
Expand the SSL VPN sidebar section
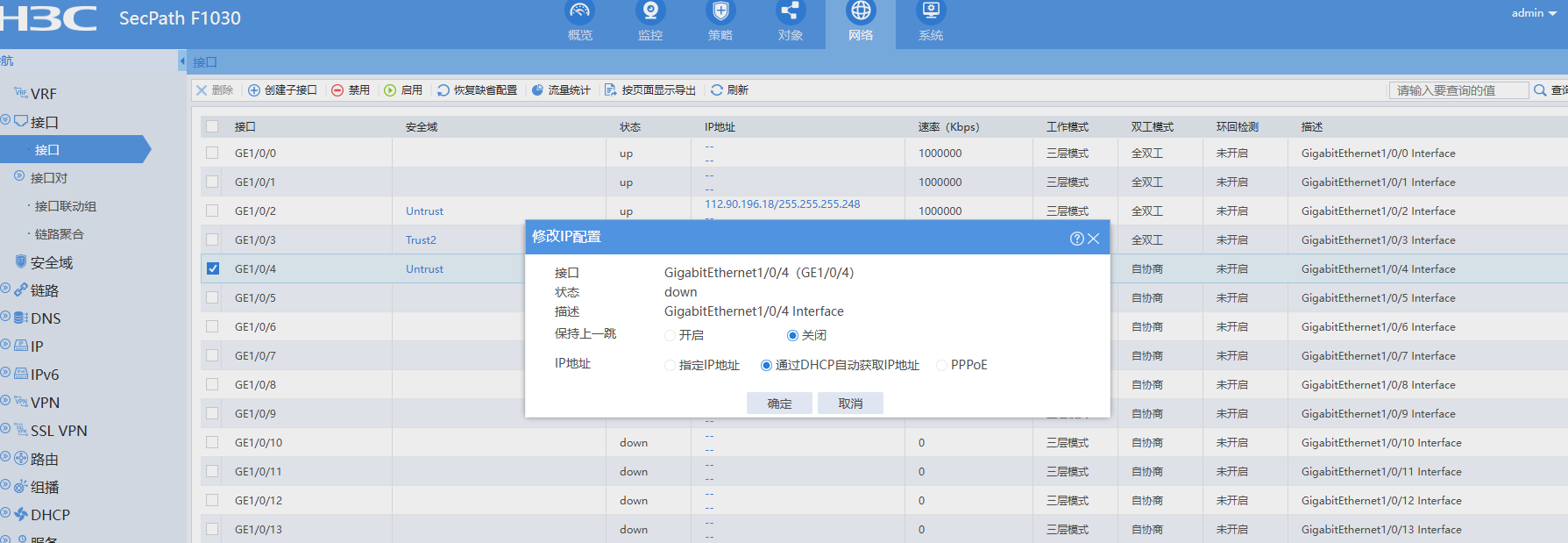pyautogui.click(x=58, y=431)
